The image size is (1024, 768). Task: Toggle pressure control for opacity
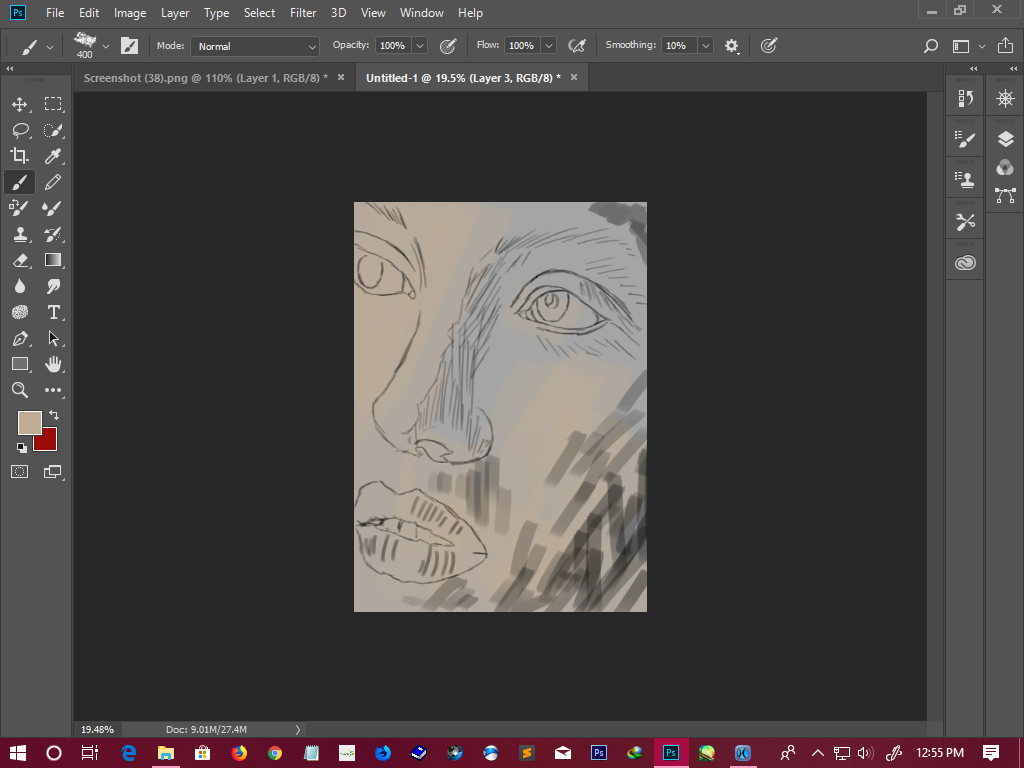pos(448,46)
